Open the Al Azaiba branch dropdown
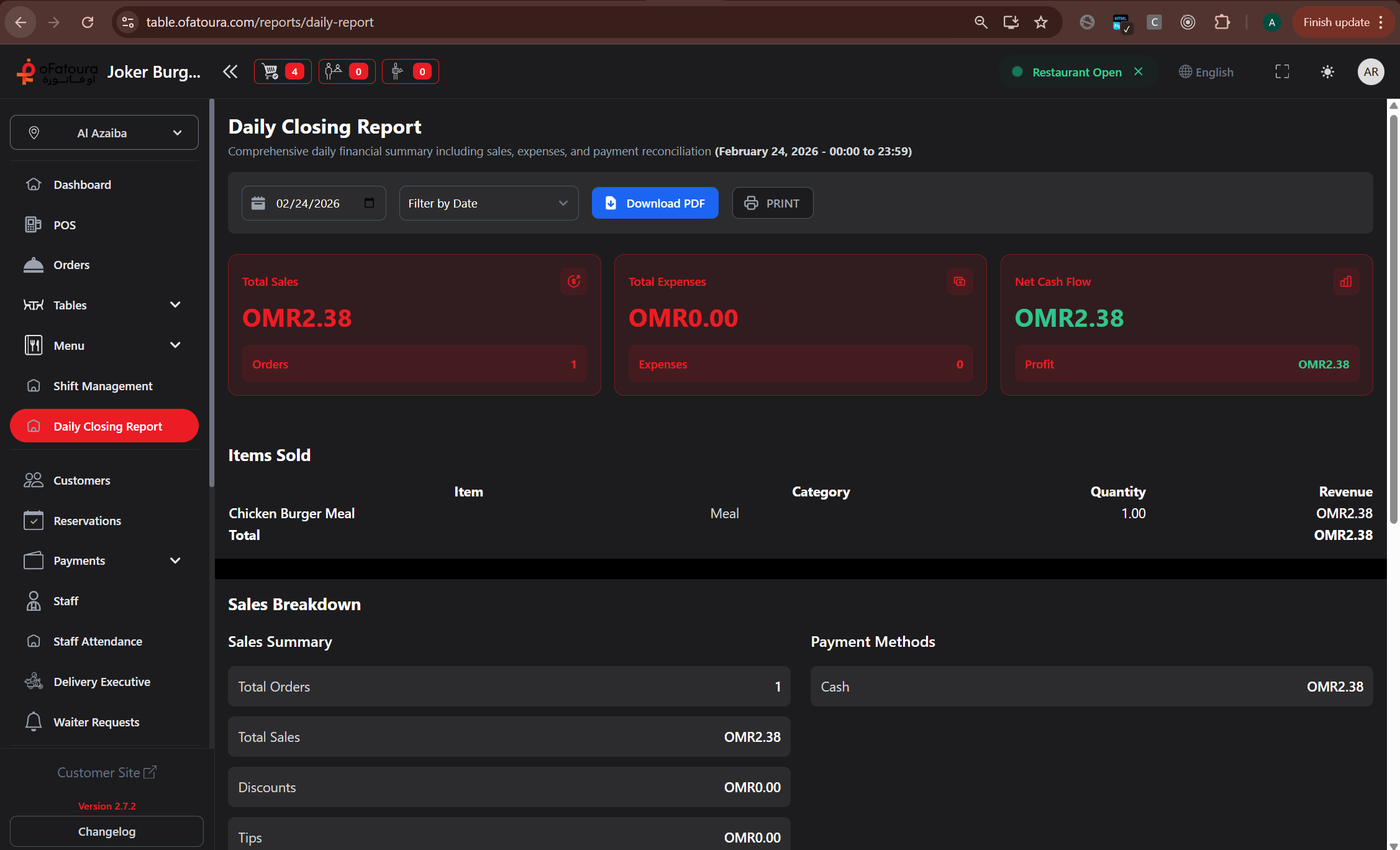 [x=104, y=132]
